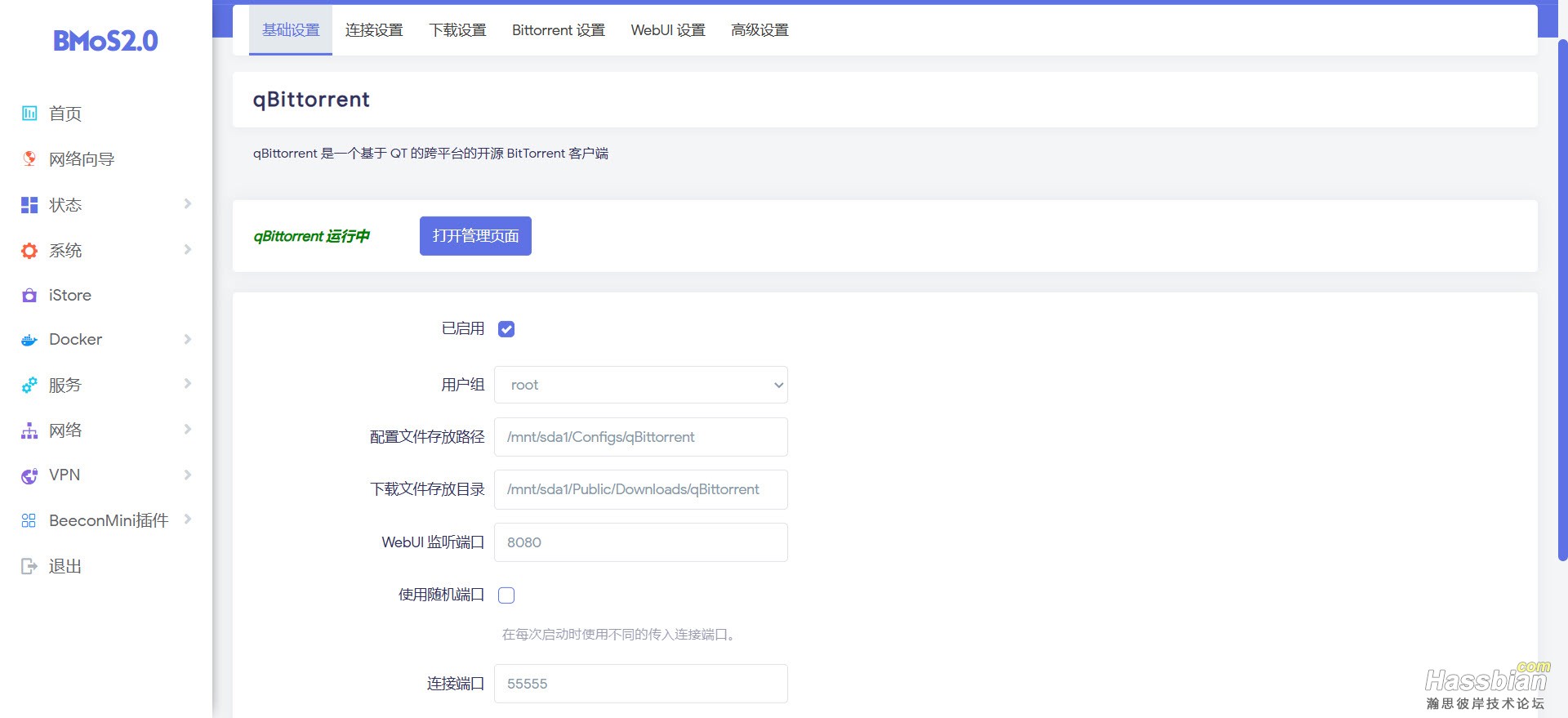Go to 首页 in the sidebar
Screen dimensions: 1568x718
pos(65,114)
